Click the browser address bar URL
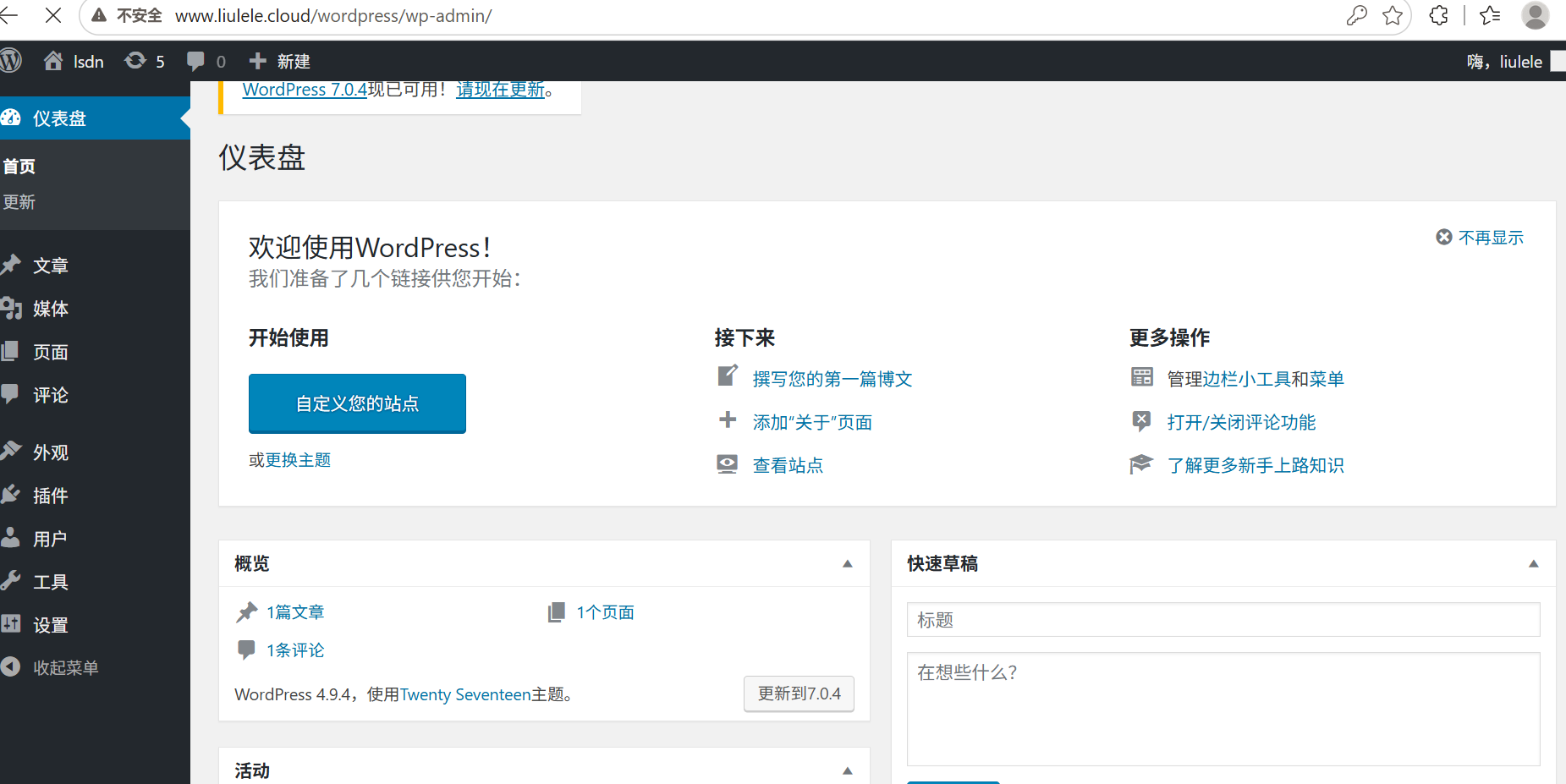Viewport: 1566px width, 784px height. [333, 16]
